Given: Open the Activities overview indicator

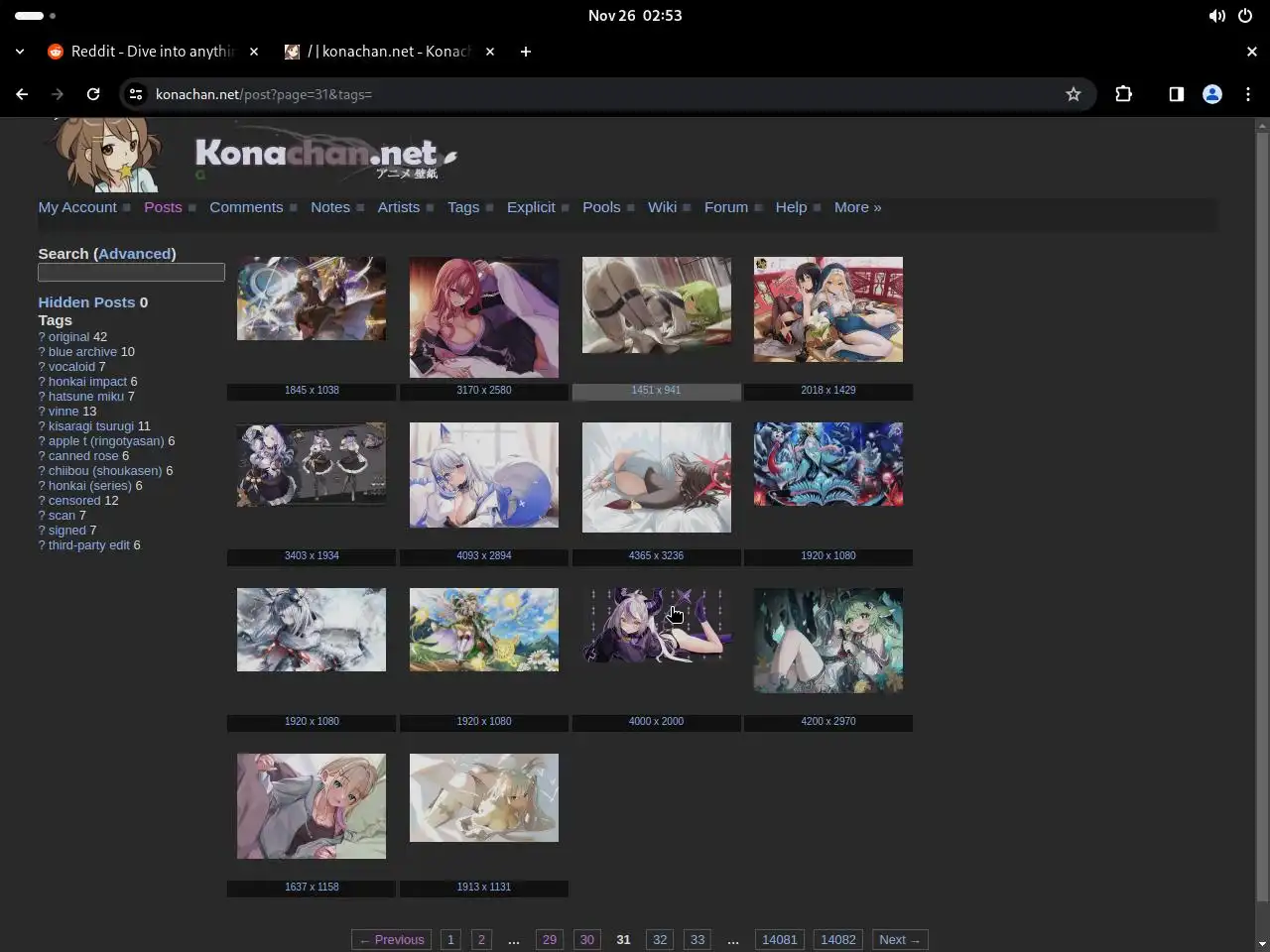Looking at the screenshot, I should click(35, 16).
